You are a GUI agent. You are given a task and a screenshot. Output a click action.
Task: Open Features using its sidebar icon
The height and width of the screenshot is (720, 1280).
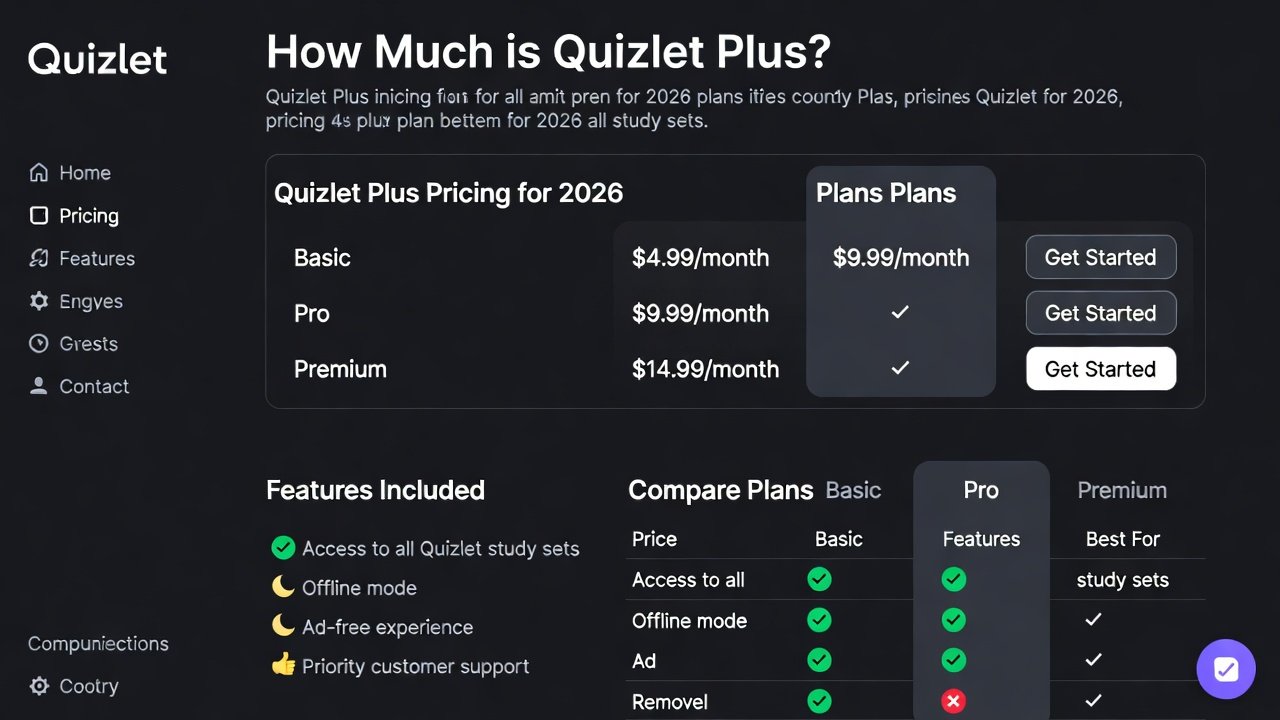[x=38, y=258]
